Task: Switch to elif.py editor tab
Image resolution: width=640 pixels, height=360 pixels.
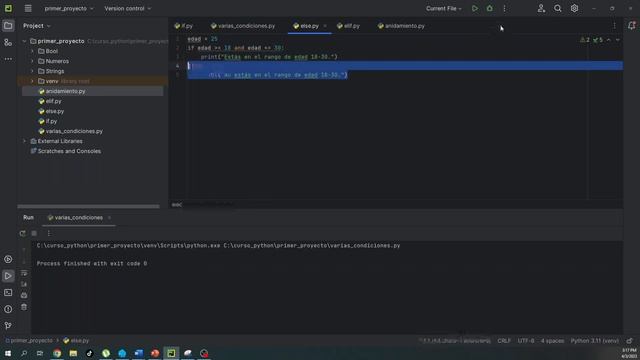Action: [349, 26]
